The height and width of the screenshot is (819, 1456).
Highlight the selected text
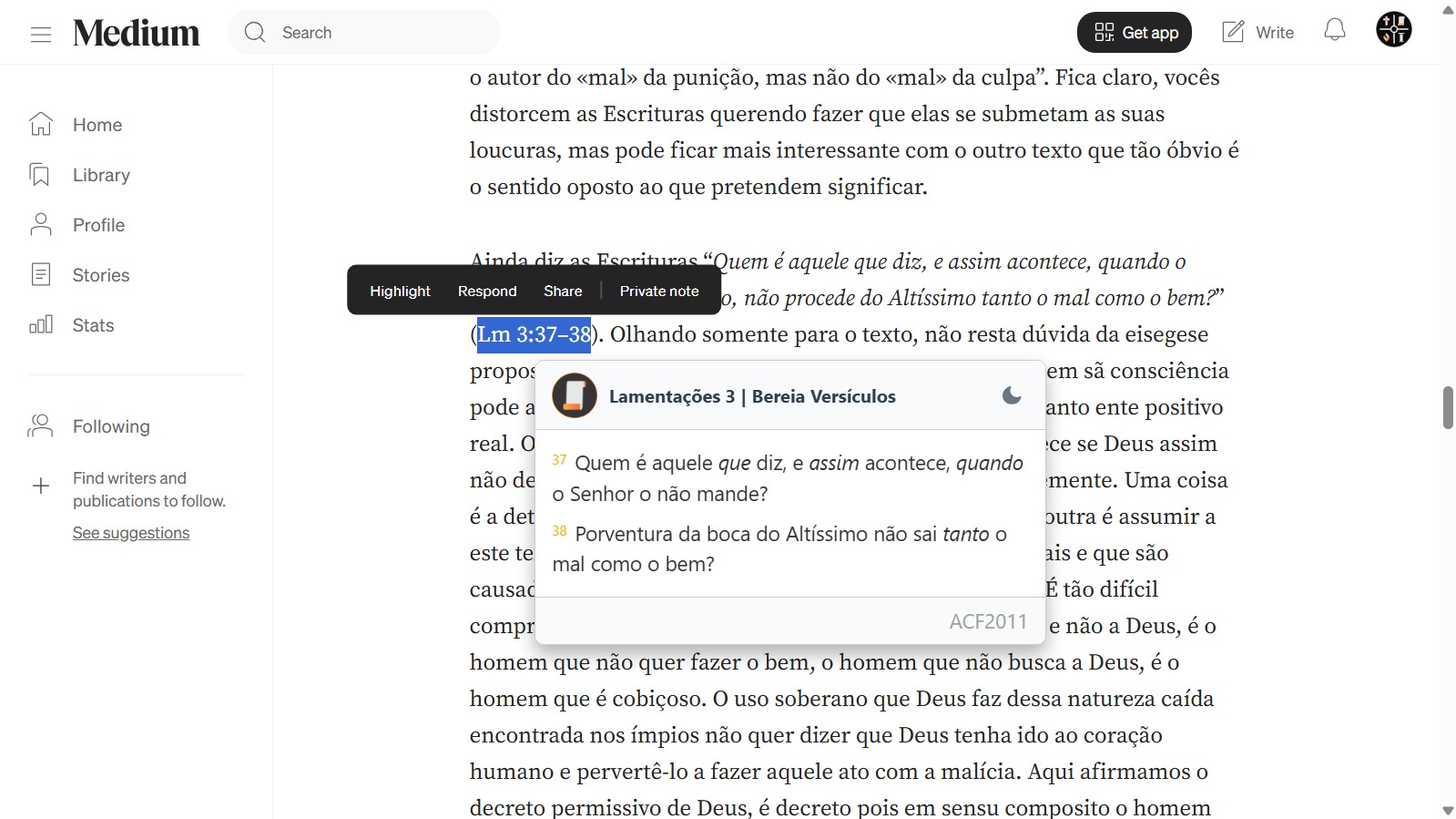[x=400, y=291]
